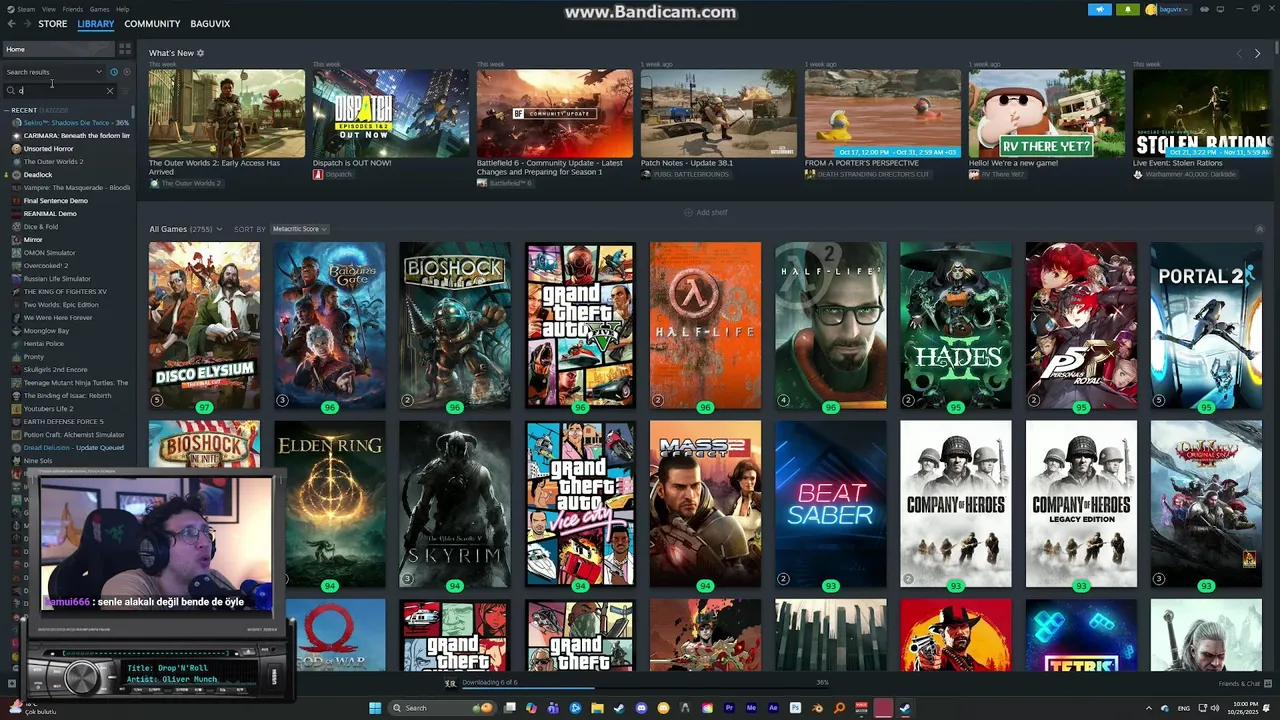Select Unsorted Horror in games list
The image size is (1280, 720).
[x=48, y=148]
